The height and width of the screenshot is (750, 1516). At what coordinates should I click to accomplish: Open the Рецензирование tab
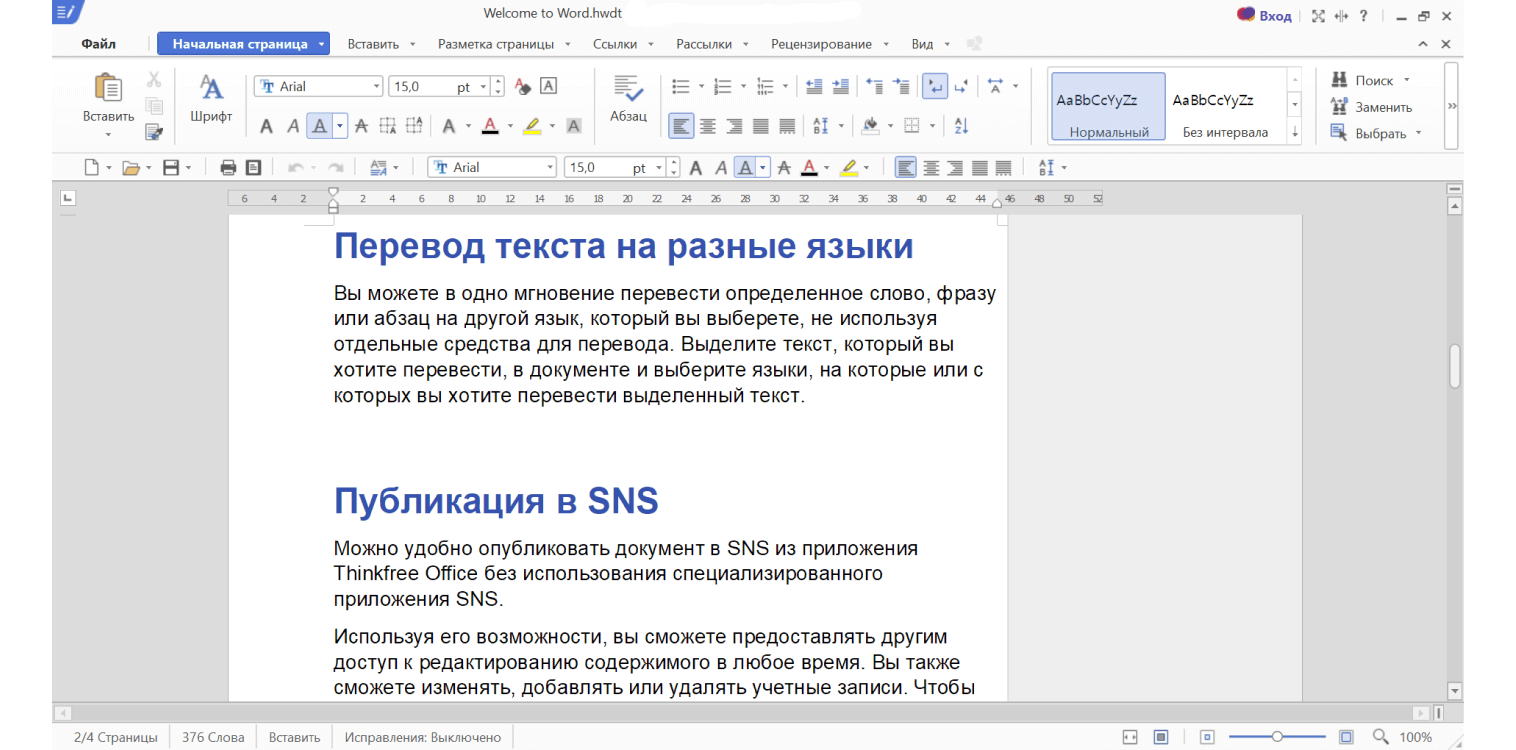821,44
